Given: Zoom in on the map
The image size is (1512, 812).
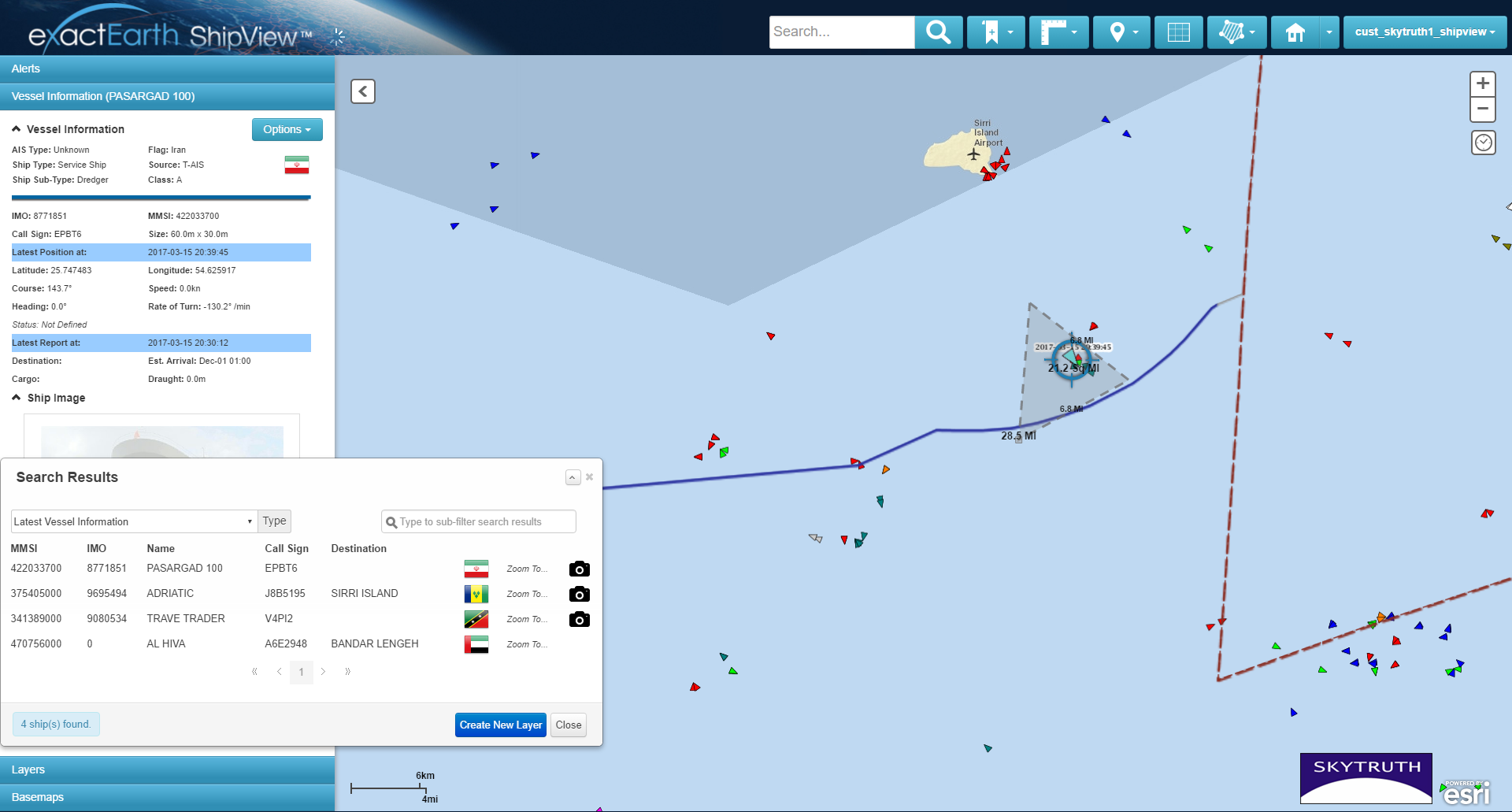Looking at the screenshot, I should click(1483, 83).
